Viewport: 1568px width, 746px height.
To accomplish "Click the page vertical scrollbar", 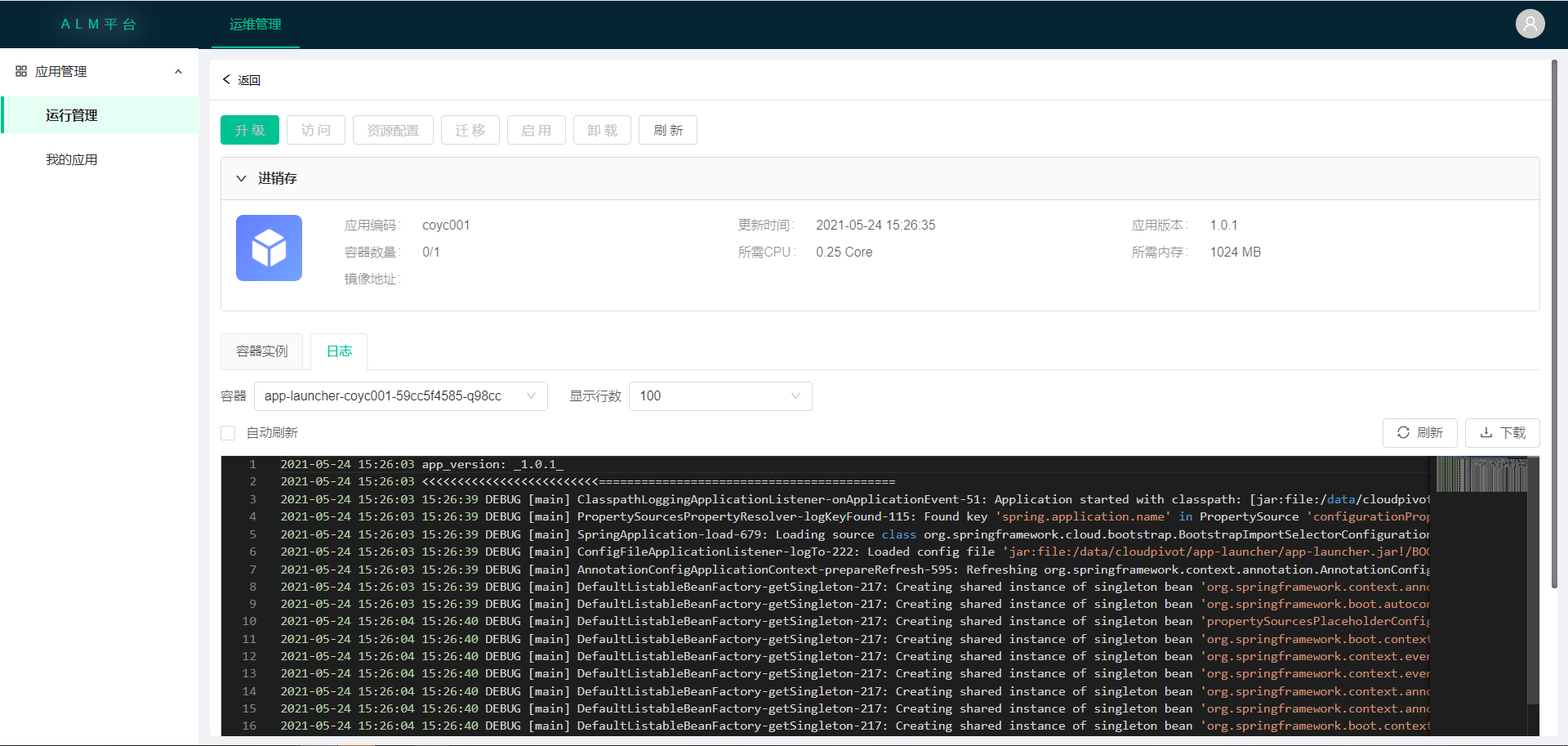I will click(x=1555, y=323).
